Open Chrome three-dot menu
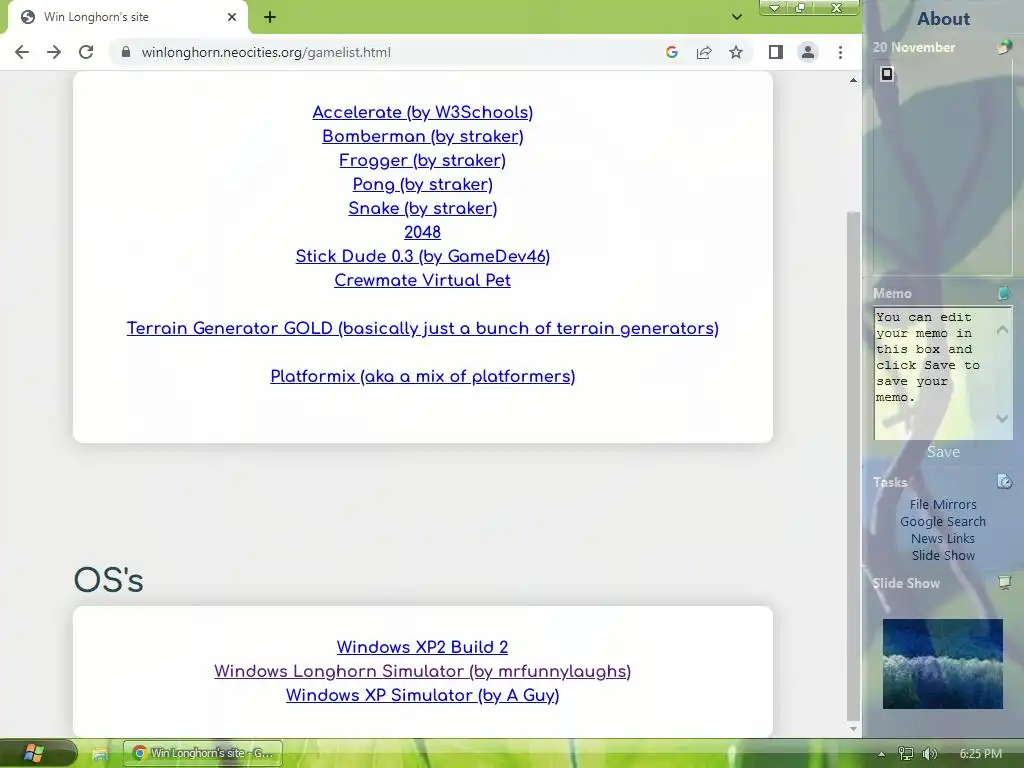 tap(840, 52)
